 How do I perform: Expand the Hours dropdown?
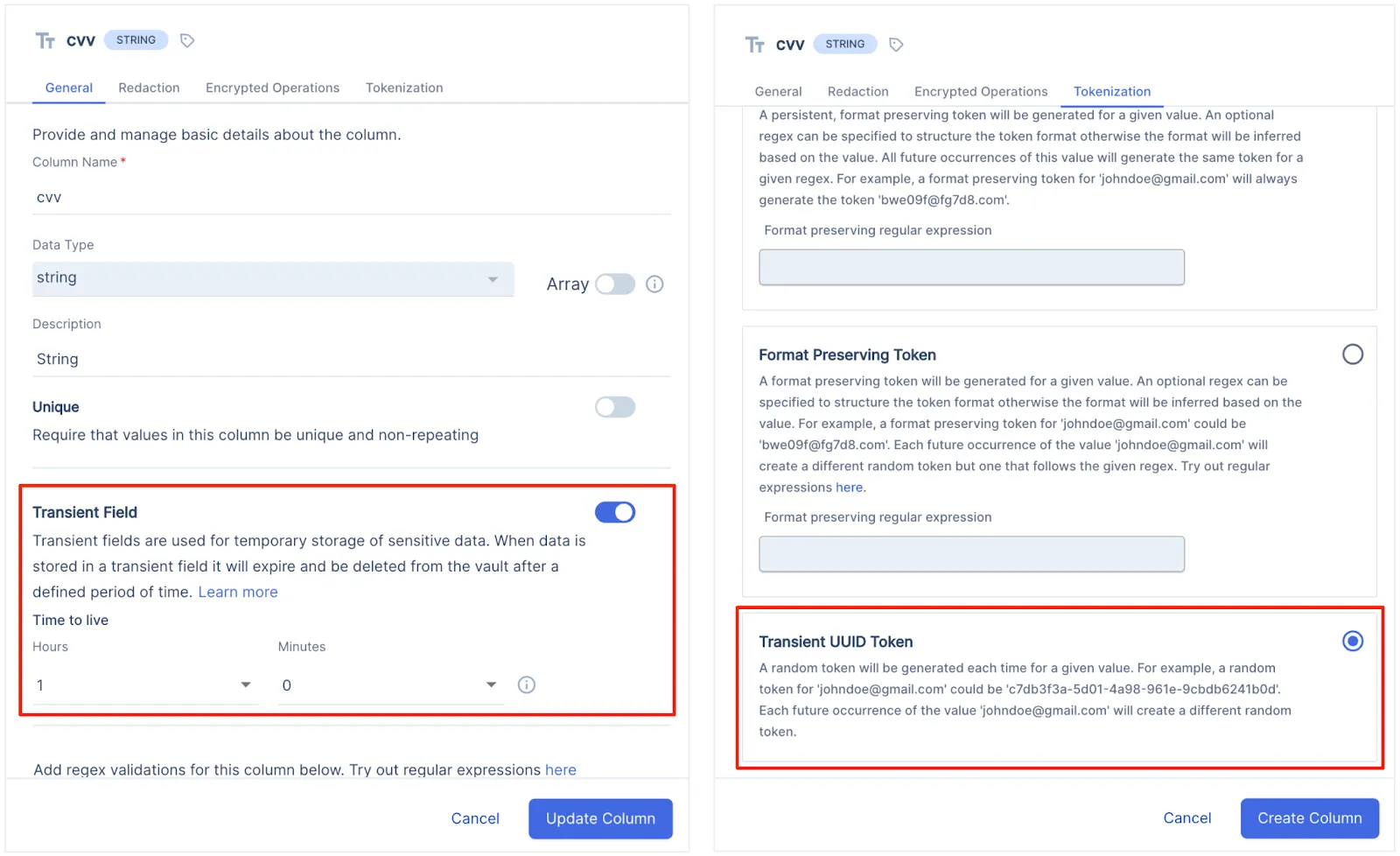[144, 685]
